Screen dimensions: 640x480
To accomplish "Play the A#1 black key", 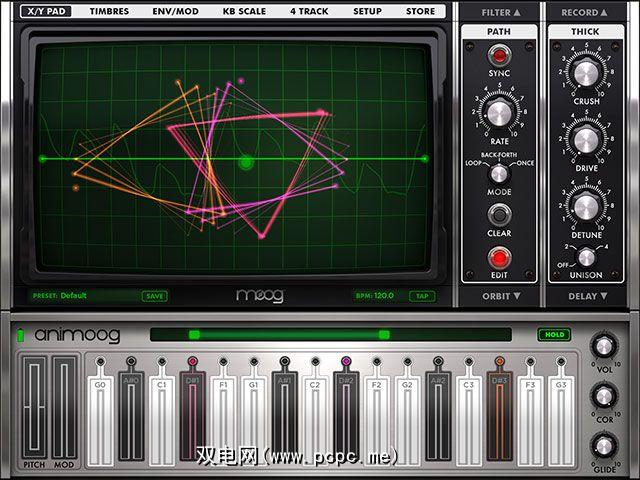I will 284,416.
